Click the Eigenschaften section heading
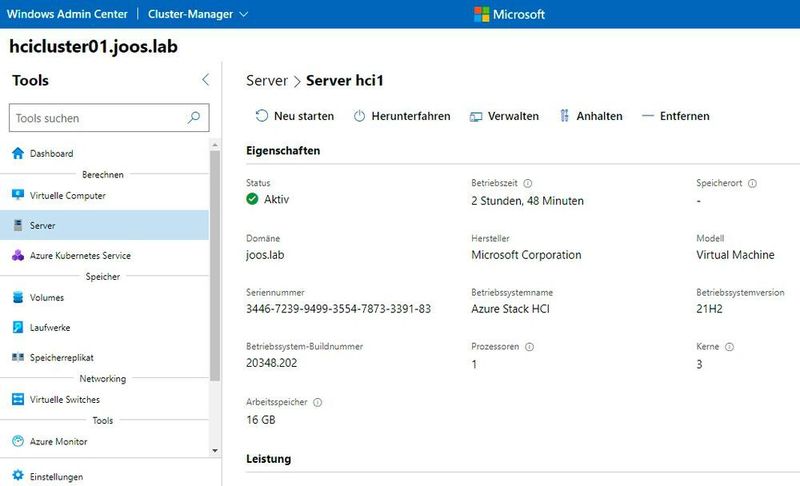 283,150
